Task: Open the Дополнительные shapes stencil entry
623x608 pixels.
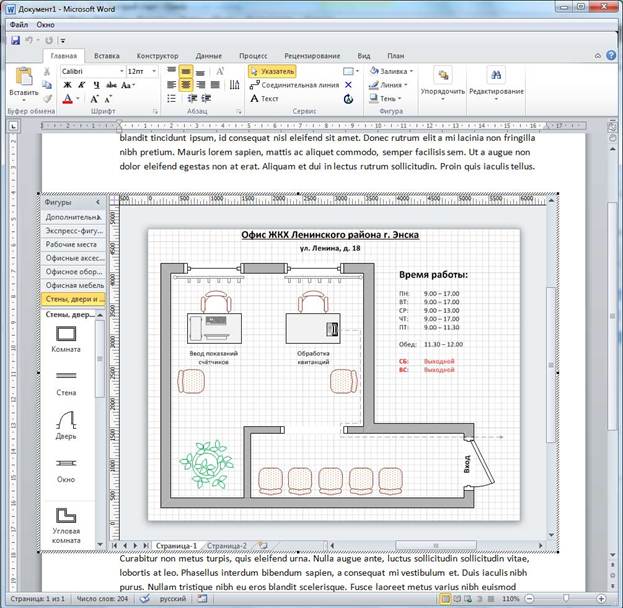Action: point(74,217)
